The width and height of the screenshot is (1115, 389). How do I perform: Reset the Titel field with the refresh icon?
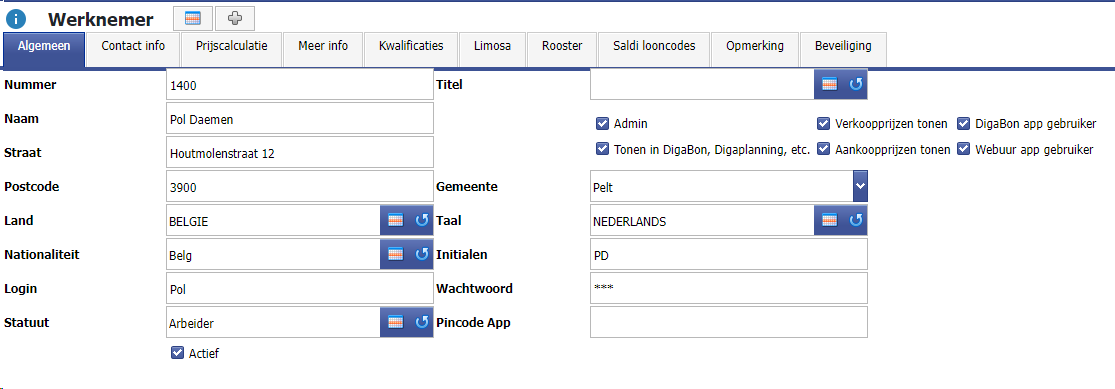coord(855,85)
